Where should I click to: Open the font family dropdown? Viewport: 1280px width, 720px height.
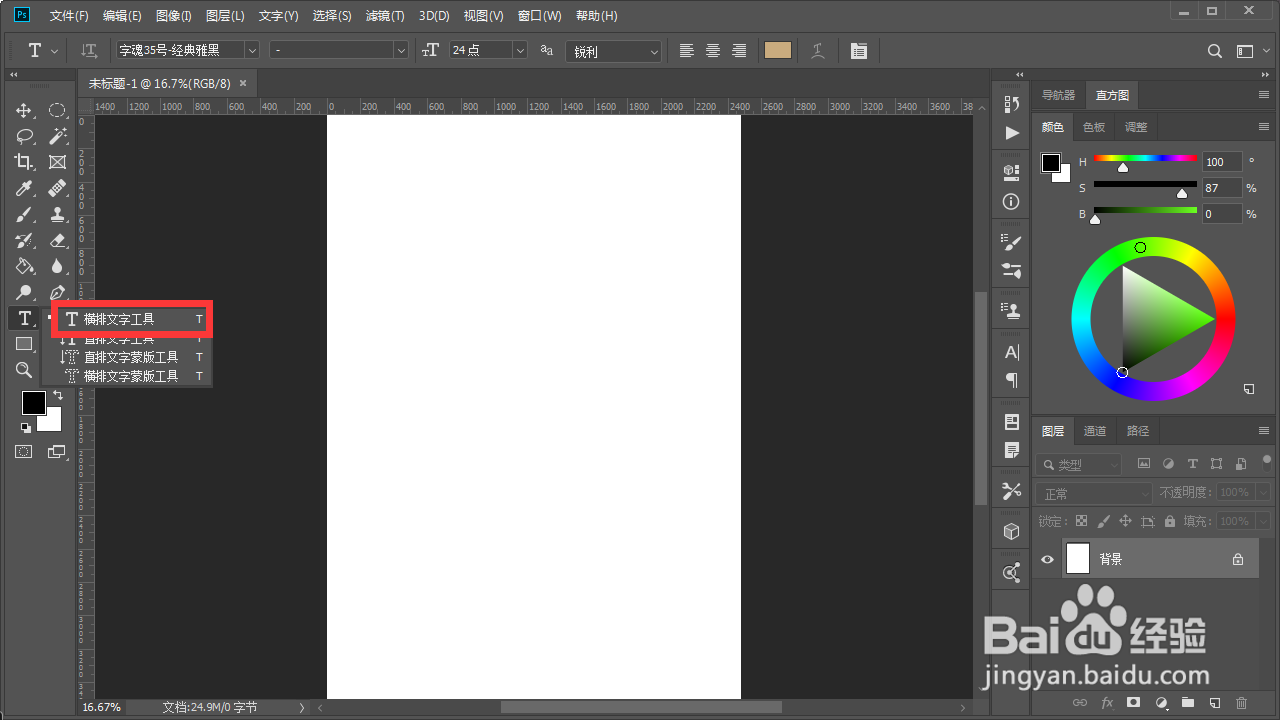click(251, 50)
